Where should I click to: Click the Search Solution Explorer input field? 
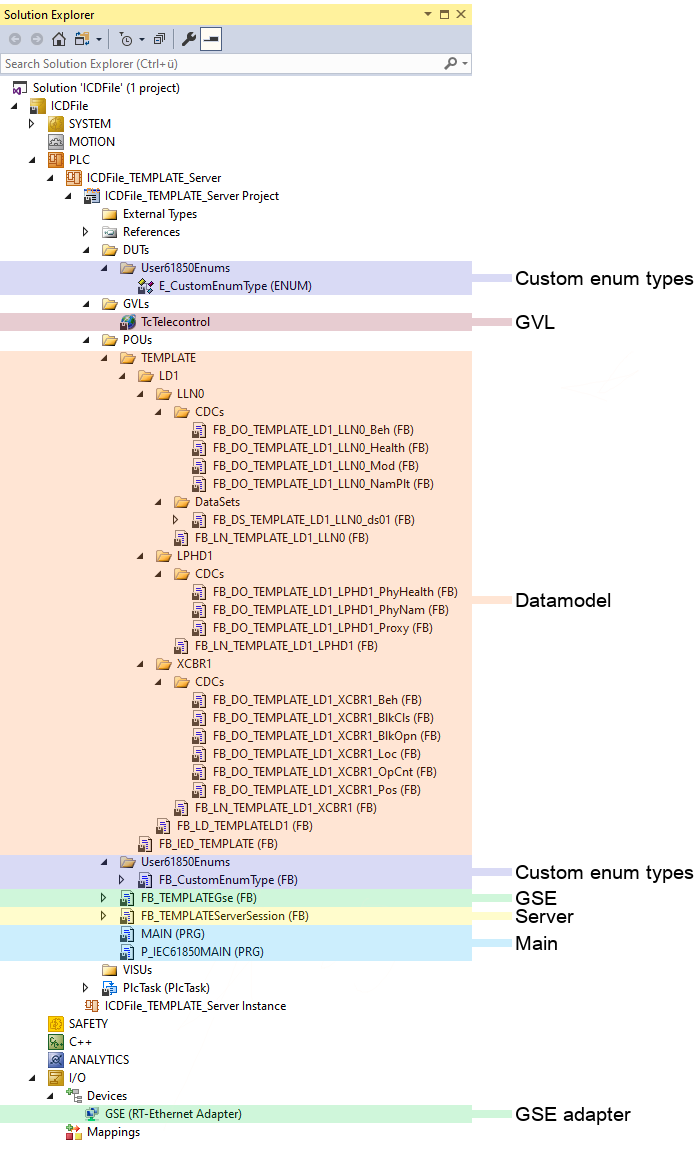(220, 64)
